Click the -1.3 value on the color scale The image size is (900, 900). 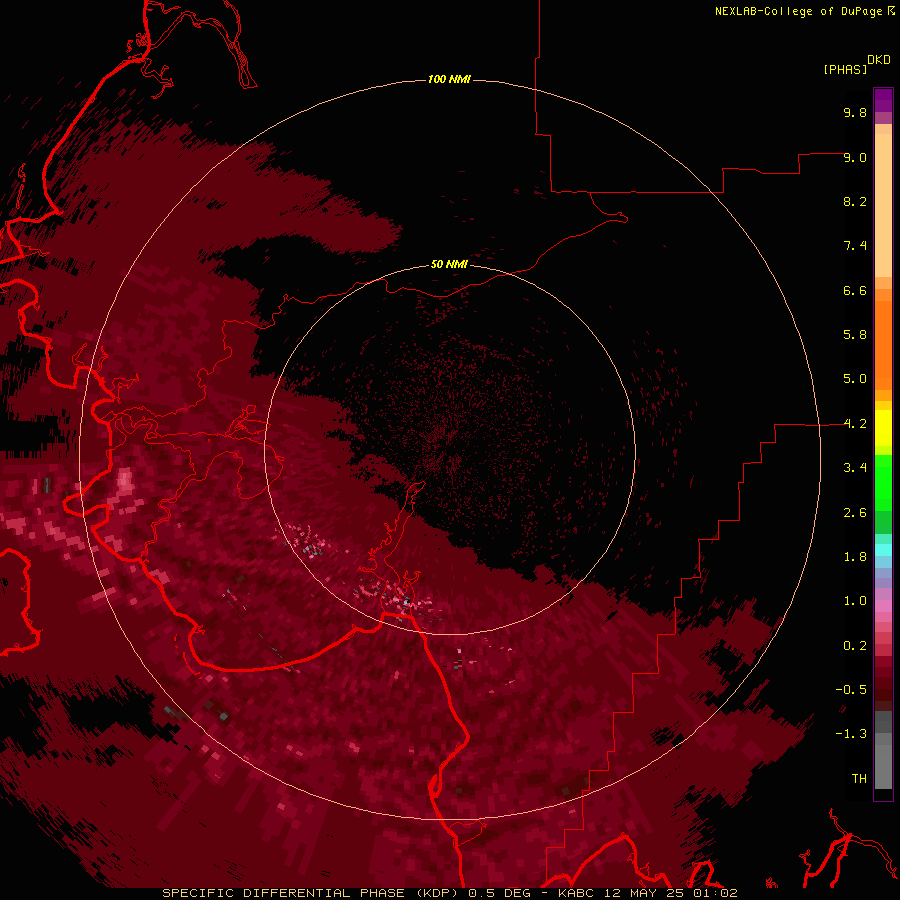[x=851, y=734]
